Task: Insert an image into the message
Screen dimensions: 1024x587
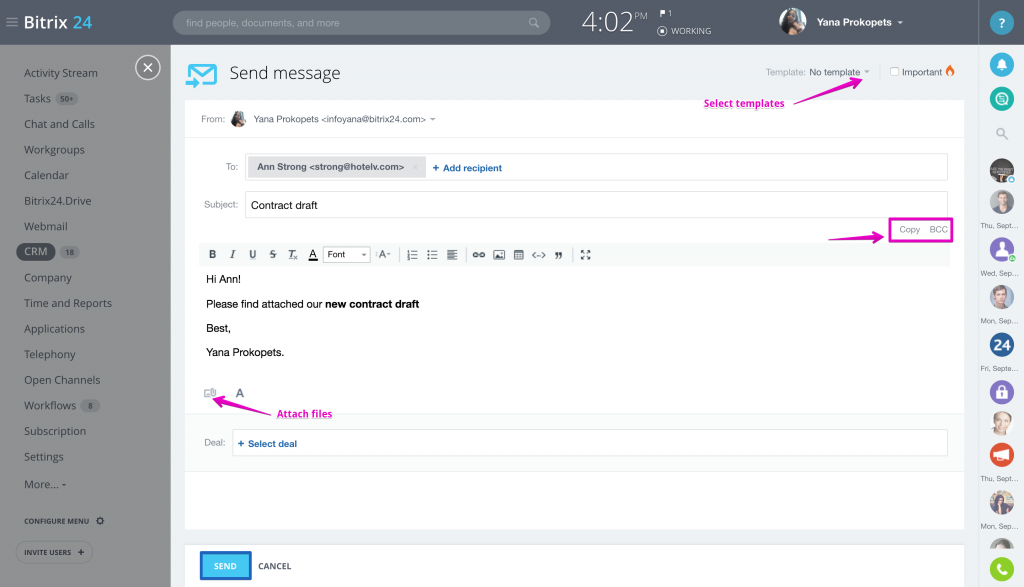Action: click(x=499, y=255)
